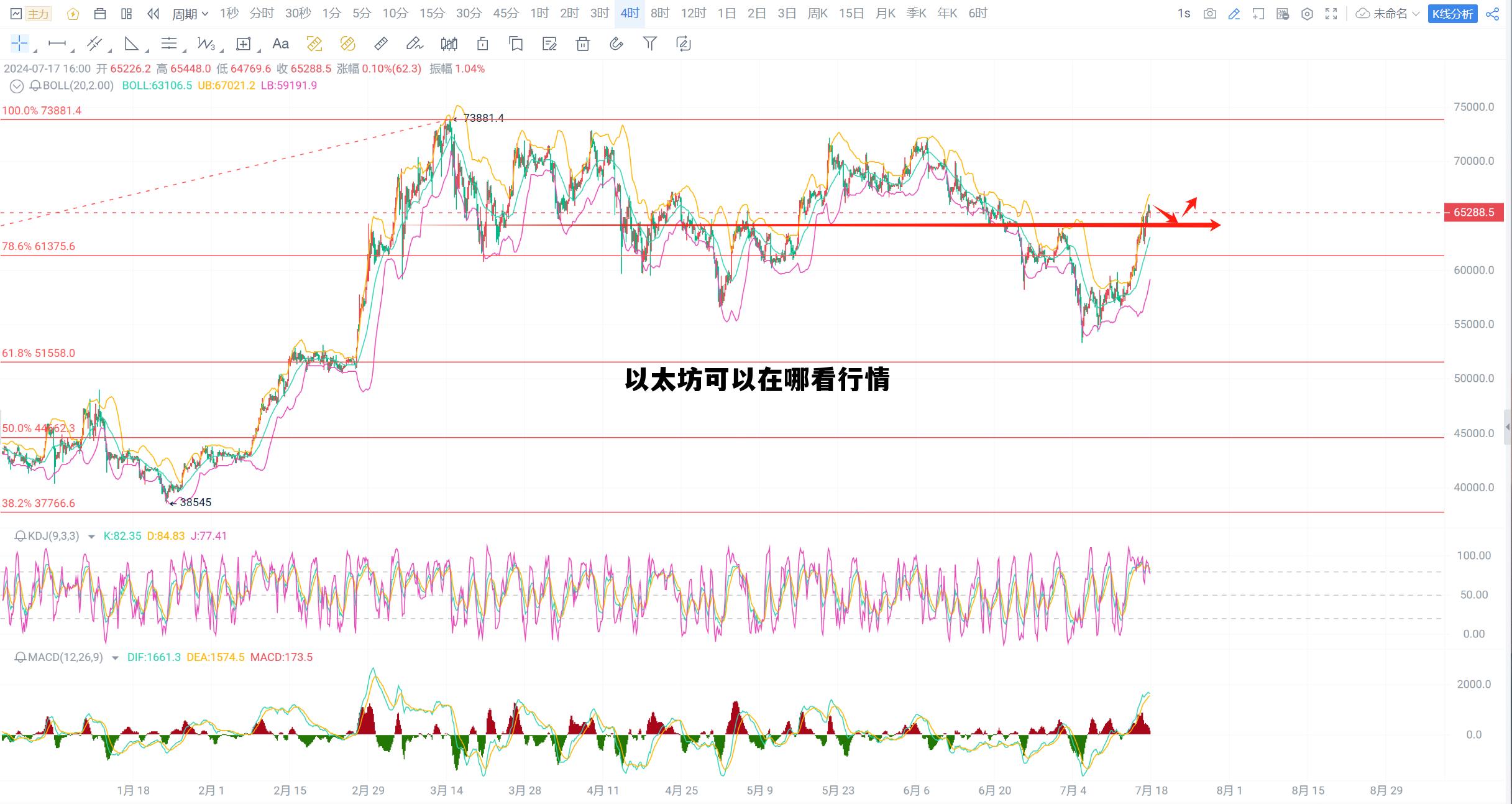The width and height of the screenshot is (1512, 804).
Task: Activate the measure ruler tool
Action: (x=381, y=44)
